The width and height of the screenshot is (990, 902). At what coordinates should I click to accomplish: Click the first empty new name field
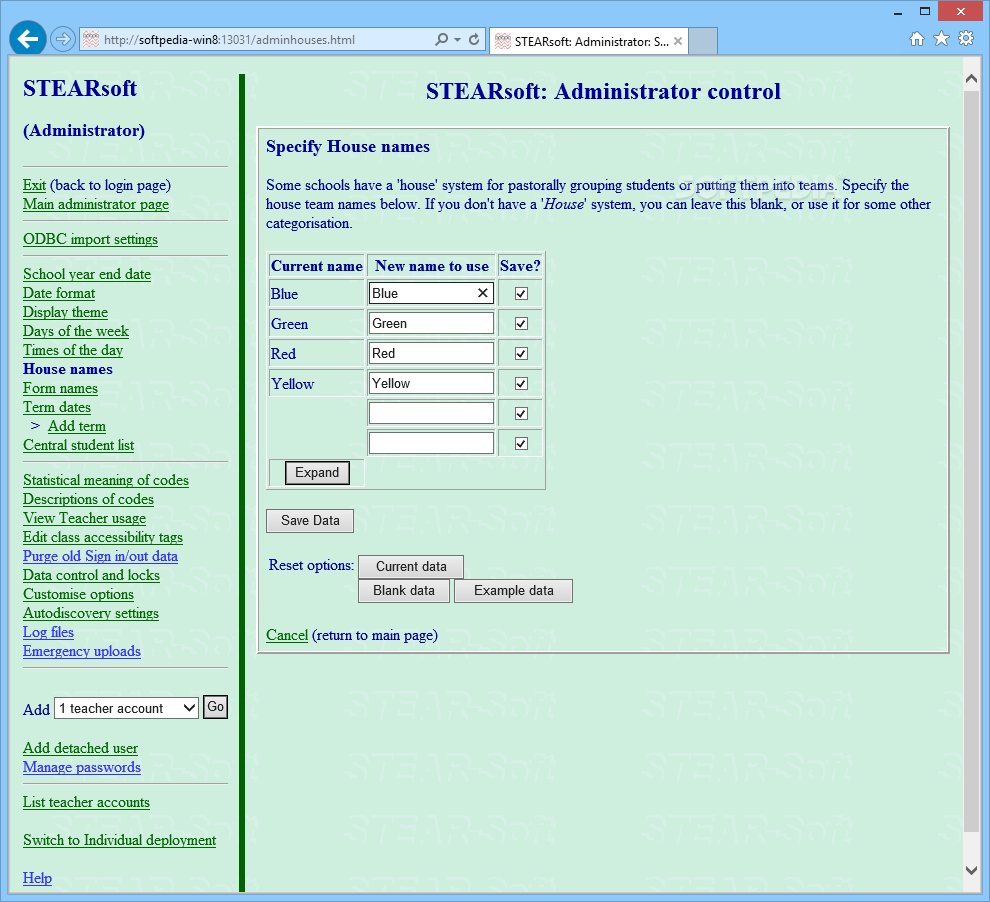[x=431, y=413]
